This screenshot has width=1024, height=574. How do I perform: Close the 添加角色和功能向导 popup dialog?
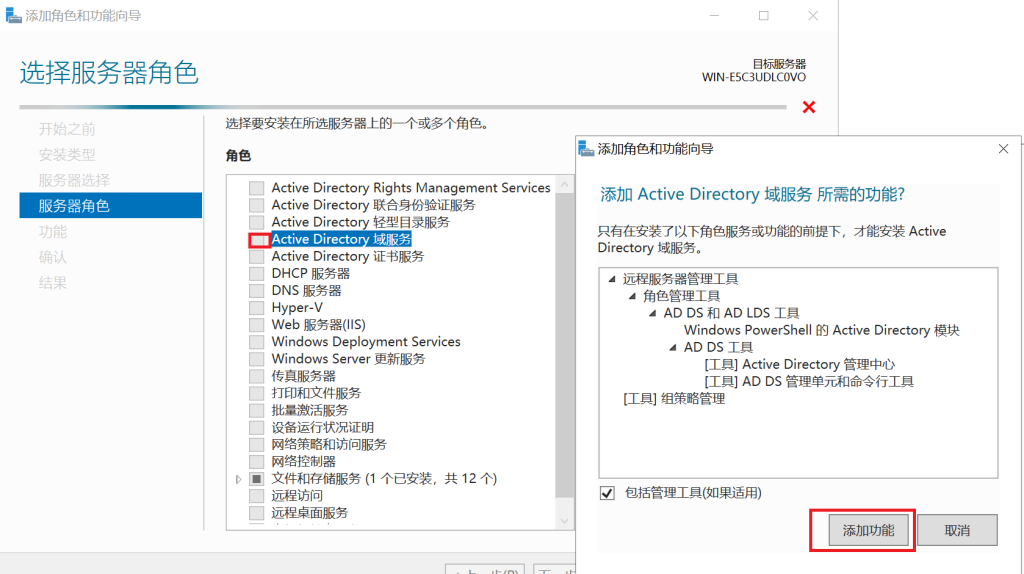click(x=1003, y=149)
